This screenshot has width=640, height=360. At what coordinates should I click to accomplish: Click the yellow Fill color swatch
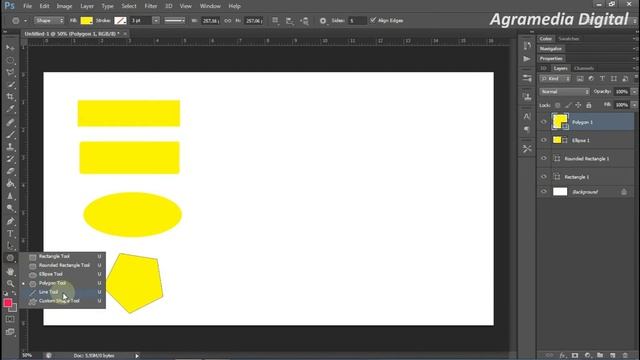[87, 20]
